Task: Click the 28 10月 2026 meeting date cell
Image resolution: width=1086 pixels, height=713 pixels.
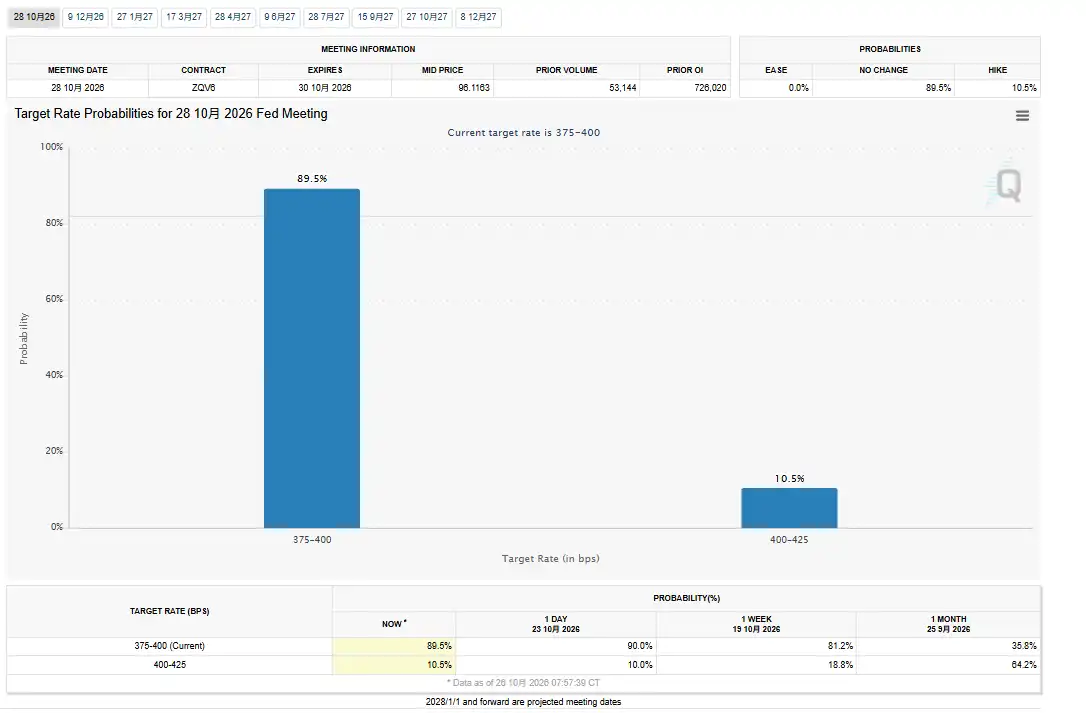Action: coord(78,88)
